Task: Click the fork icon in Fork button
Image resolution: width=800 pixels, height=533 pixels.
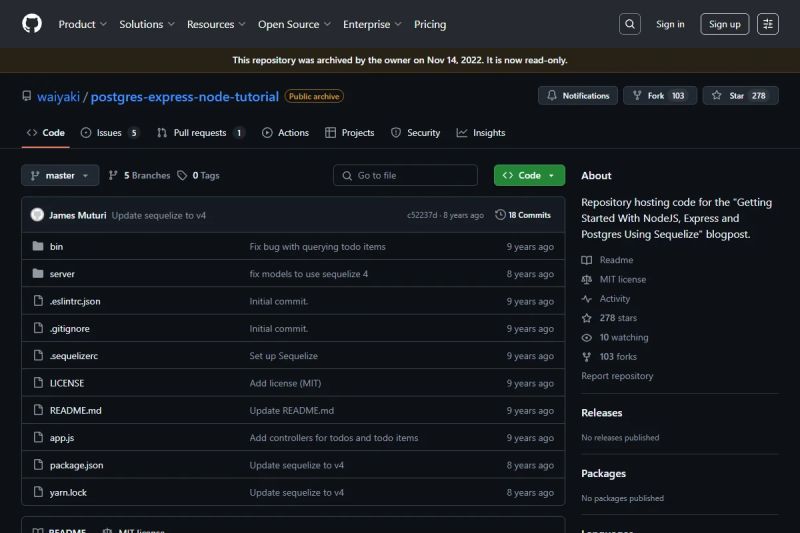Action: [x=637, y=95]
